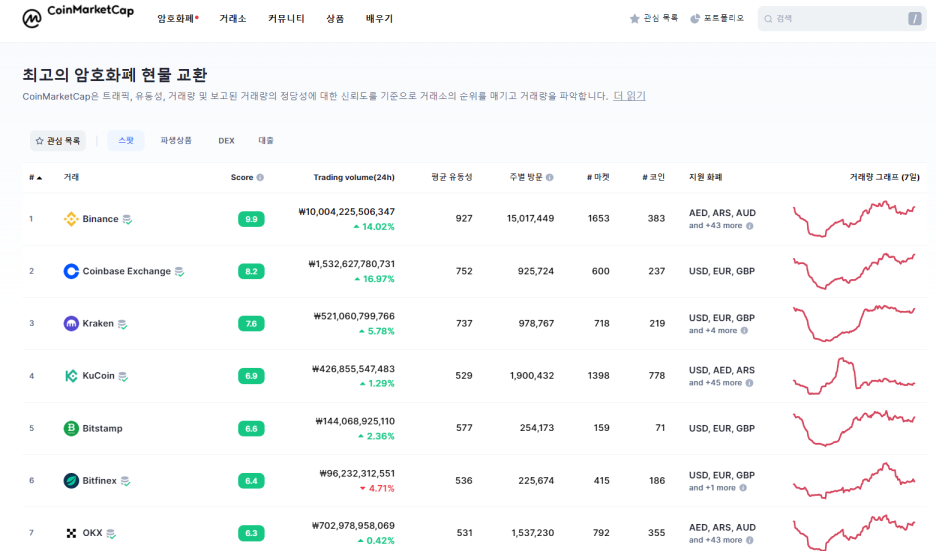Open the CoinMarketCap home logo
Image resolution: width=936 pixels, height=551 pixels.
[78, 17]
